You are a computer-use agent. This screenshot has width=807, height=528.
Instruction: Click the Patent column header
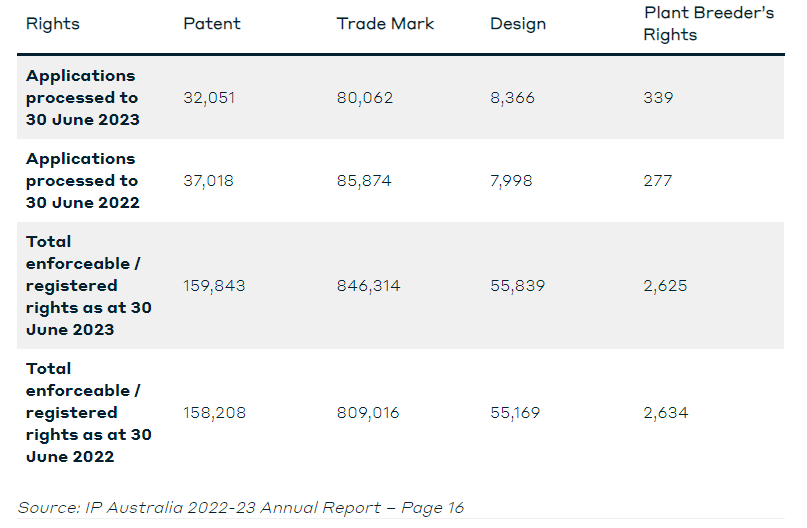[x=212, y=24]
